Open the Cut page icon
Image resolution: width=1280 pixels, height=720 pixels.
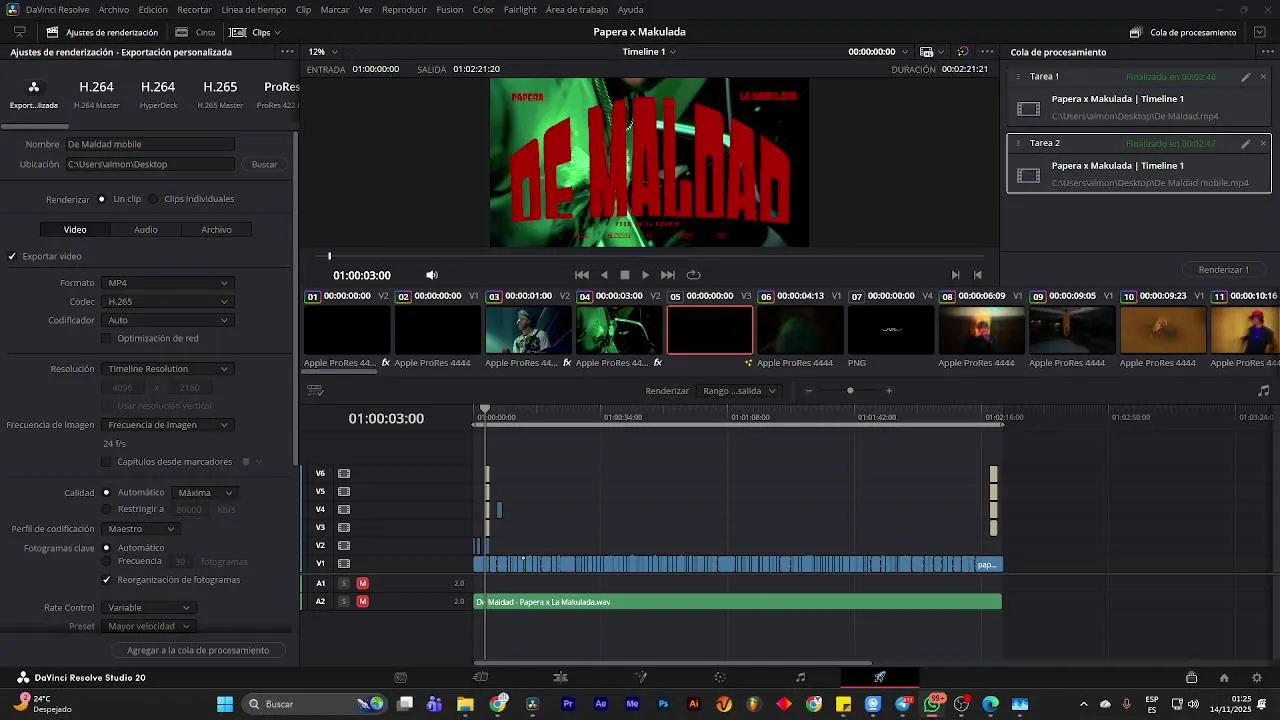tap(480, 677)
